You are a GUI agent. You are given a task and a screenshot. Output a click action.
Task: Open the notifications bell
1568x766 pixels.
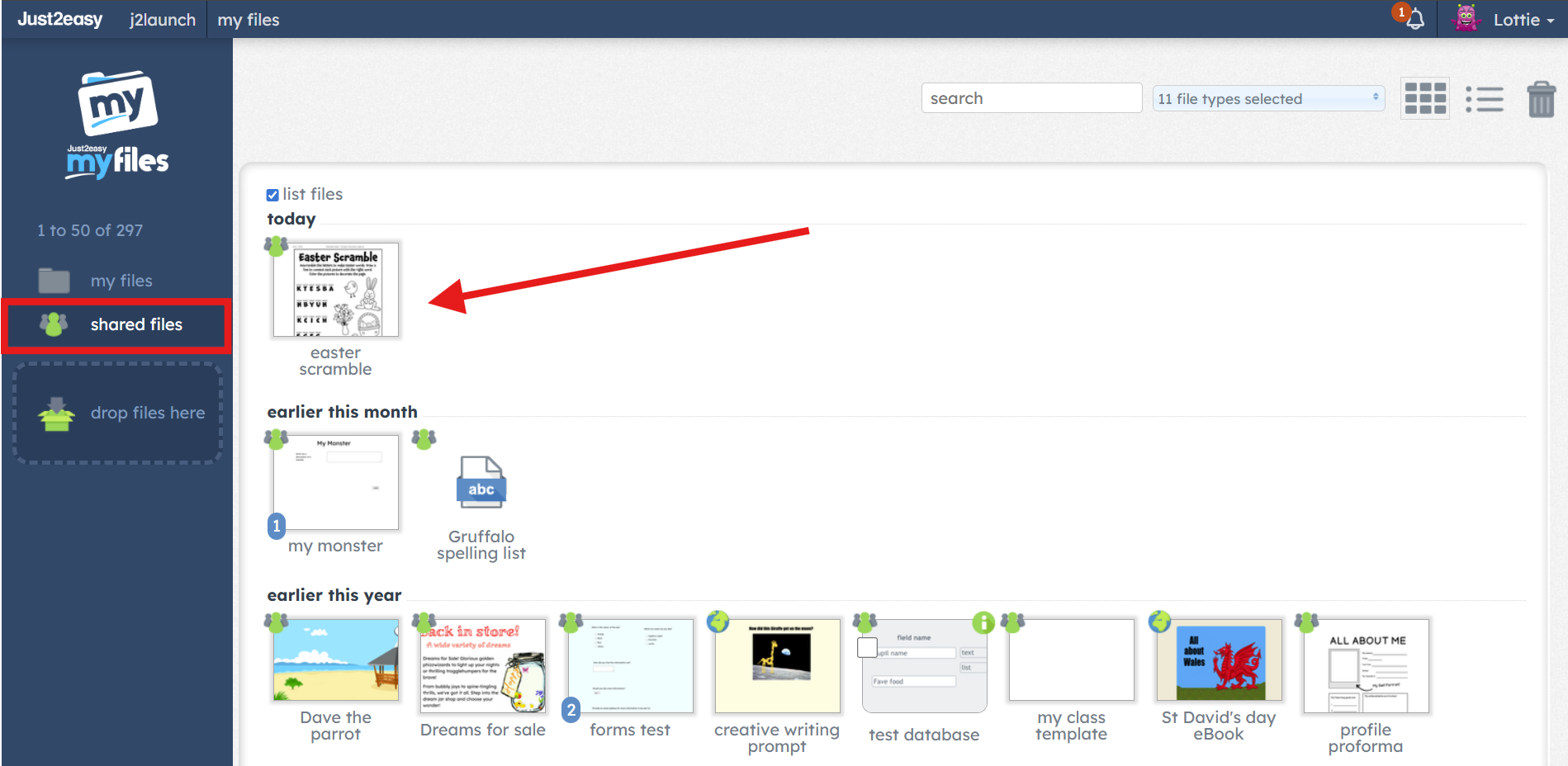(x=1414, y=18)
